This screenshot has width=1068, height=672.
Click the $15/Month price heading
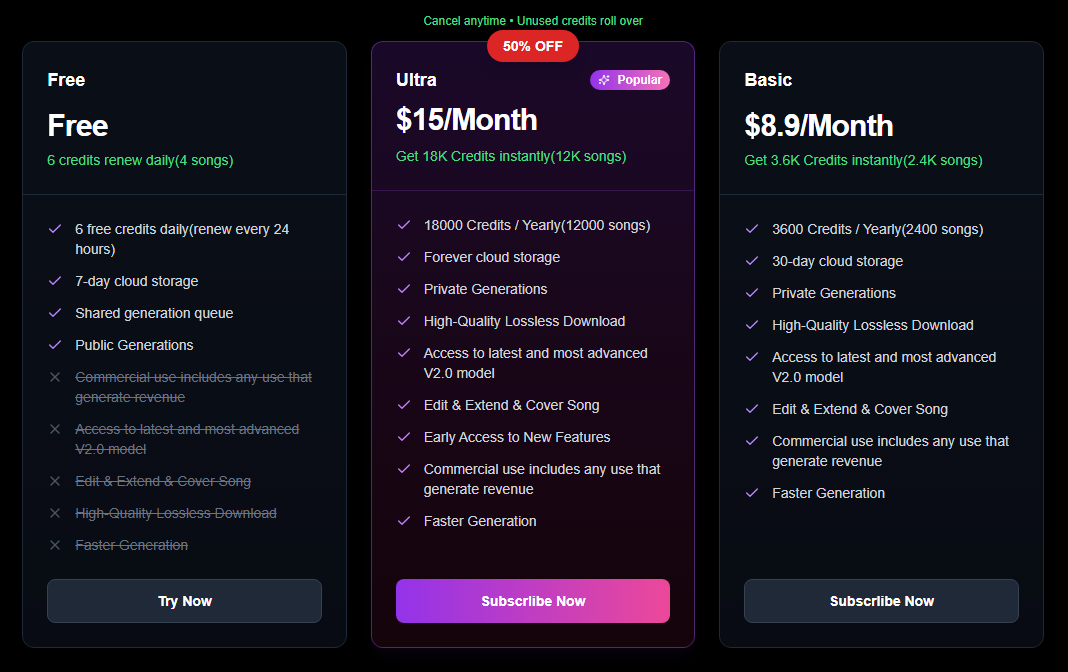(467, 120)
